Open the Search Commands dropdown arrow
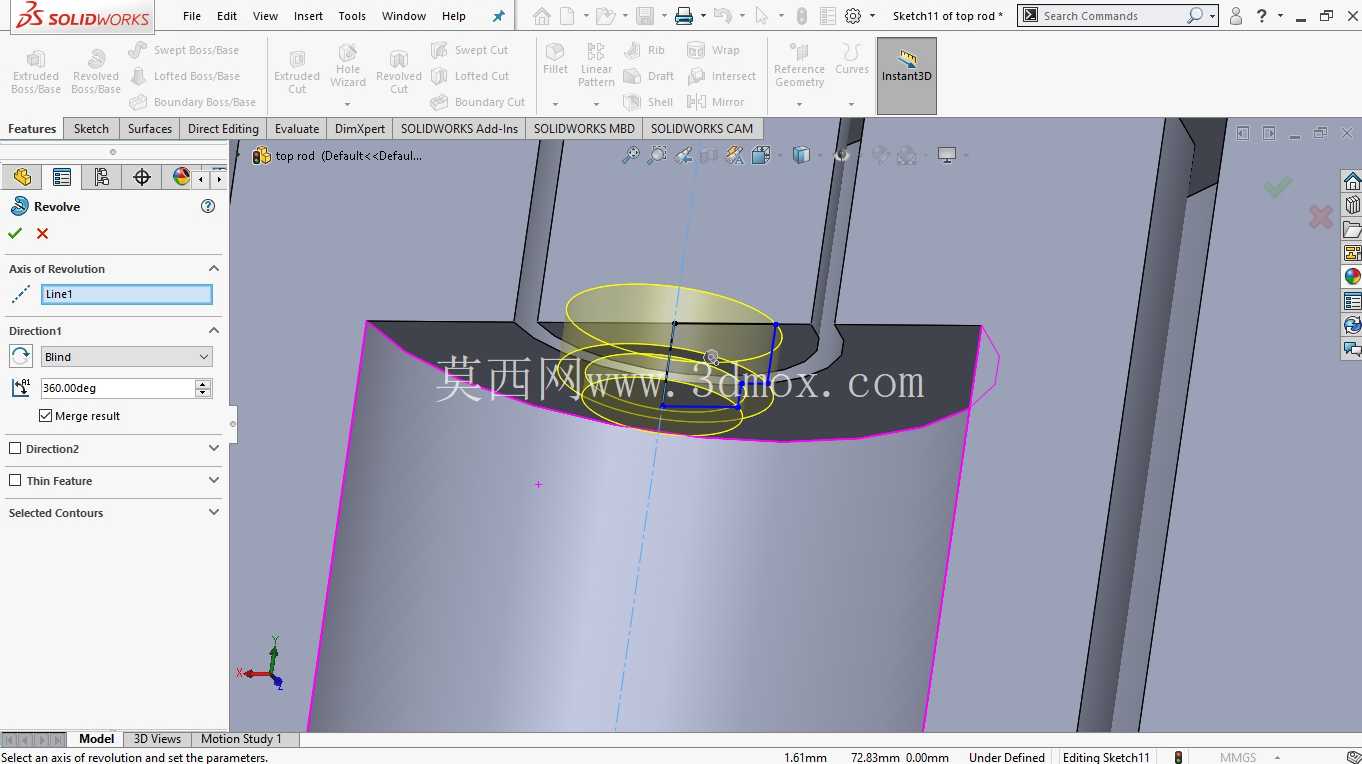 1212,16
